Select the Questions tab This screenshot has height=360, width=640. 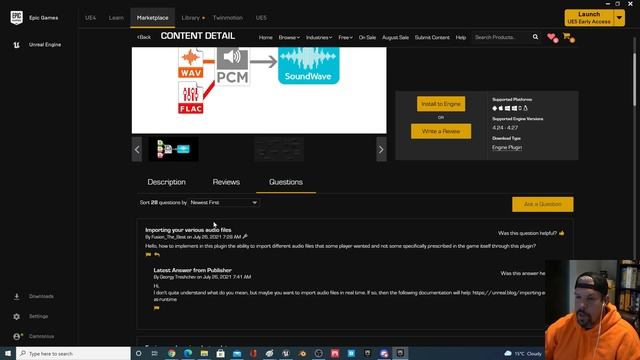pyautogui.click(x=286, y=182)
